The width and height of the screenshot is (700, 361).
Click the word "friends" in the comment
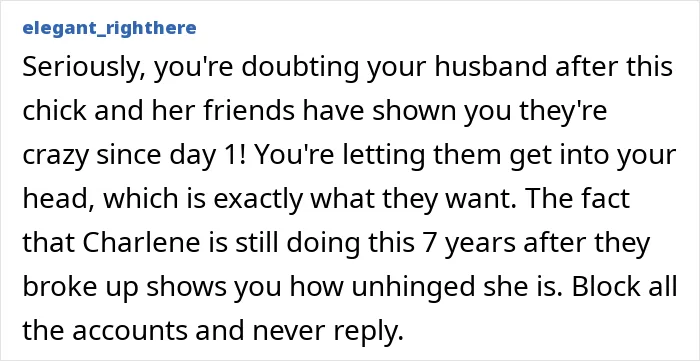click(x=249, y=110)
